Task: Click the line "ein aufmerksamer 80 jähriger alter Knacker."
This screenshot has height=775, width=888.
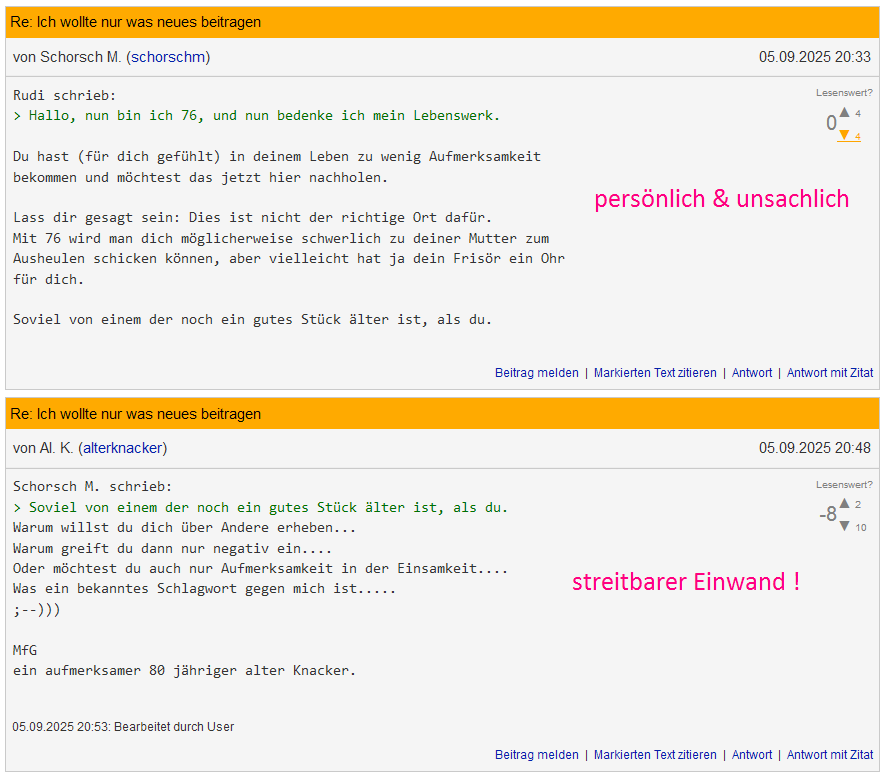Action: click(185, 671)
